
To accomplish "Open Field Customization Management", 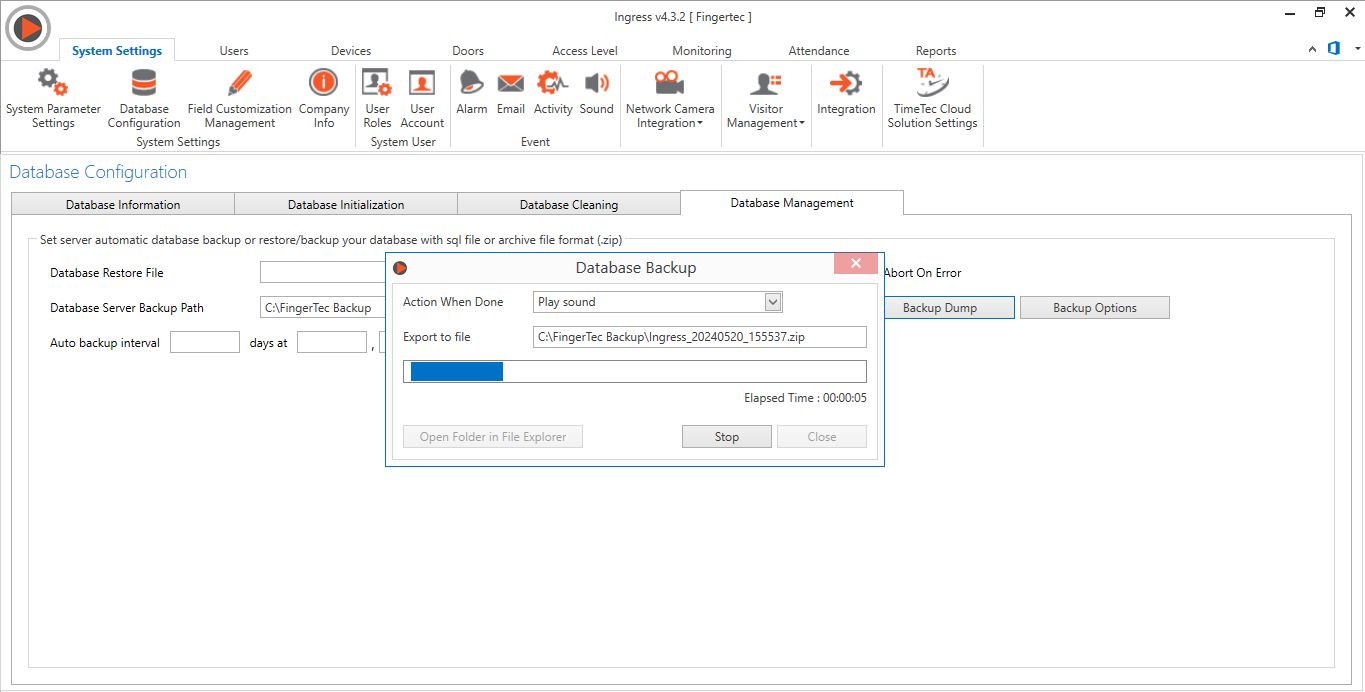I will [240, 99].
